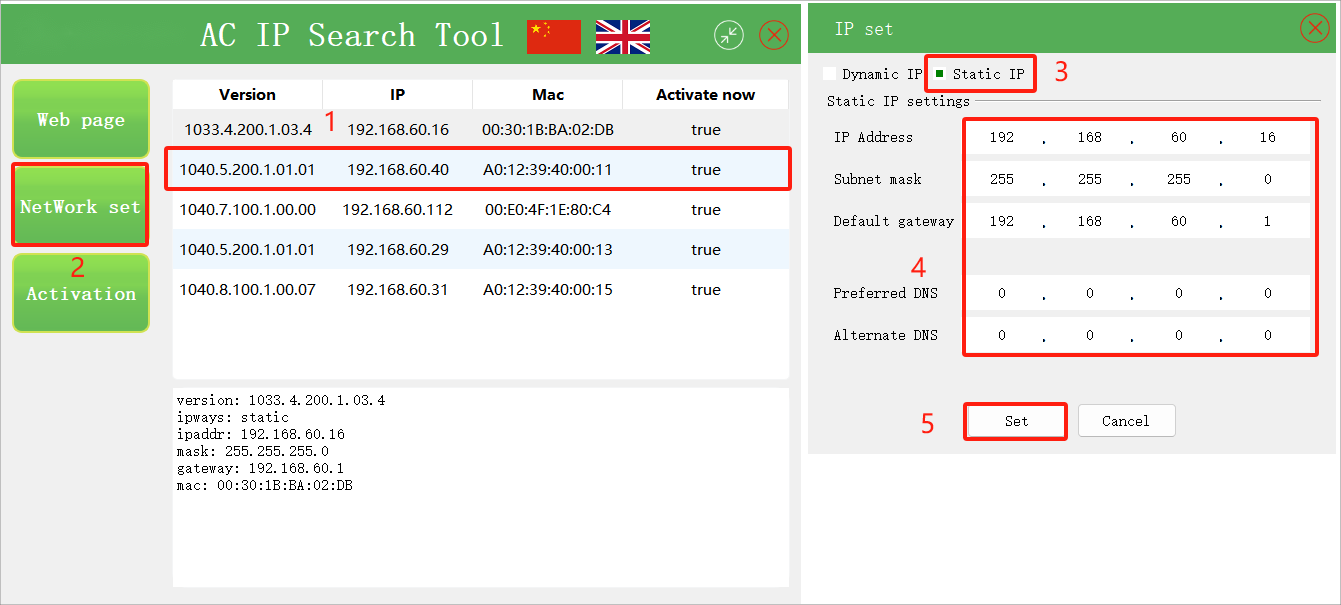Open the Web page button
Image resolution: width=1341 pixels, height=605 pixels.
pos(81,119)
